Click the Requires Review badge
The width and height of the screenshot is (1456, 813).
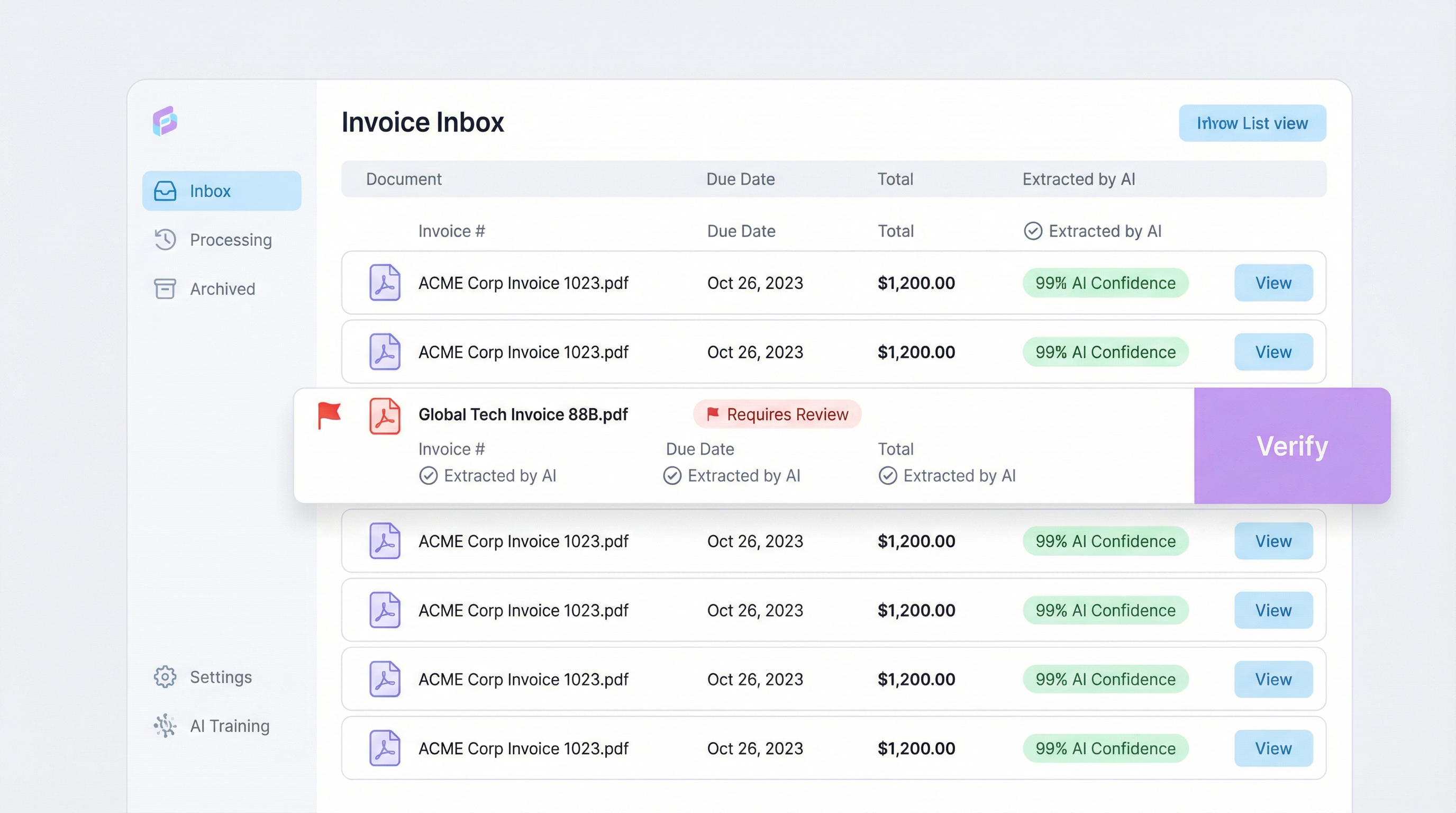coord(777,414)
